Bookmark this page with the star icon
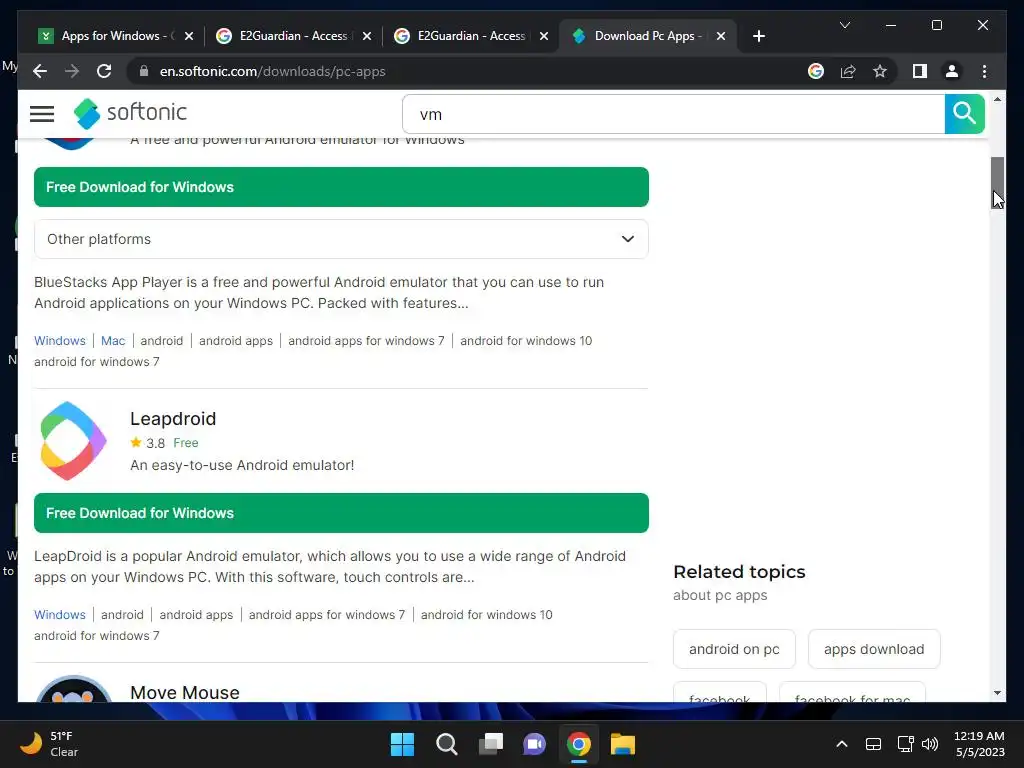The width and height of the screenshot is (1024, 768). point(880,71)
